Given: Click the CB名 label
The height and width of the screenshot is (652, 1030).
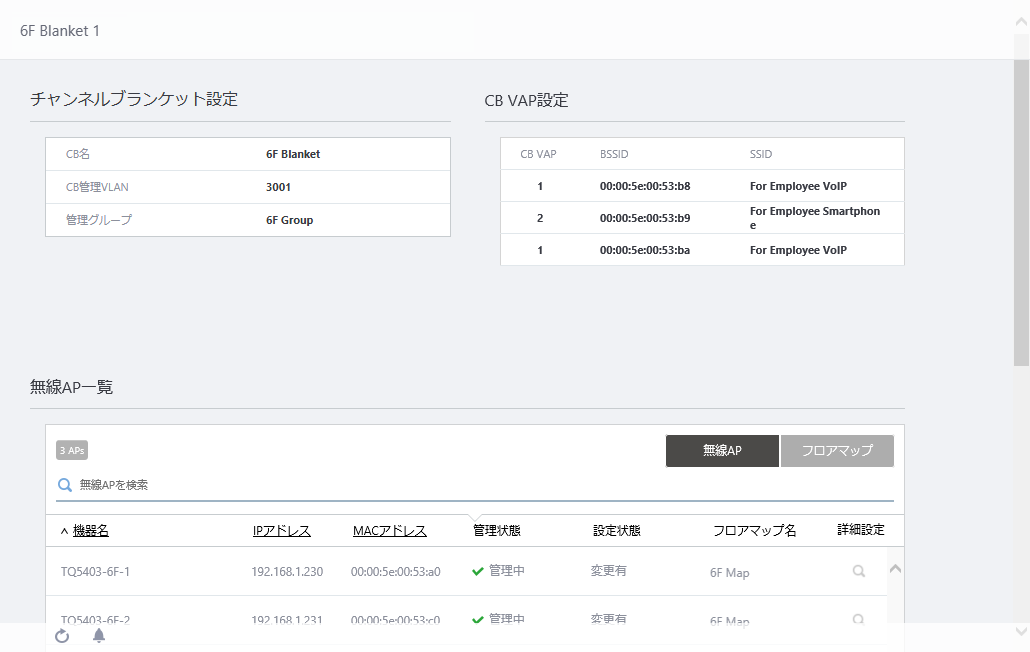Looking at the screenshot, I should coord(78,154).
